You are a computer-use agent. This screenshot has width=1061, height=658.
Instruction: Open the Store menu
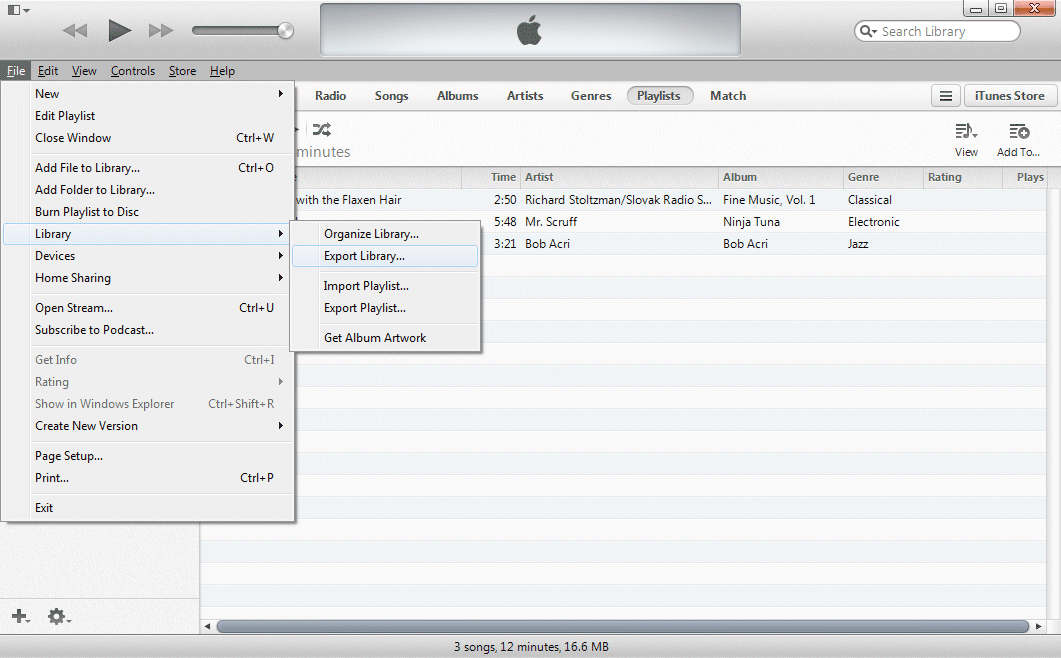[x=182, y=70]
